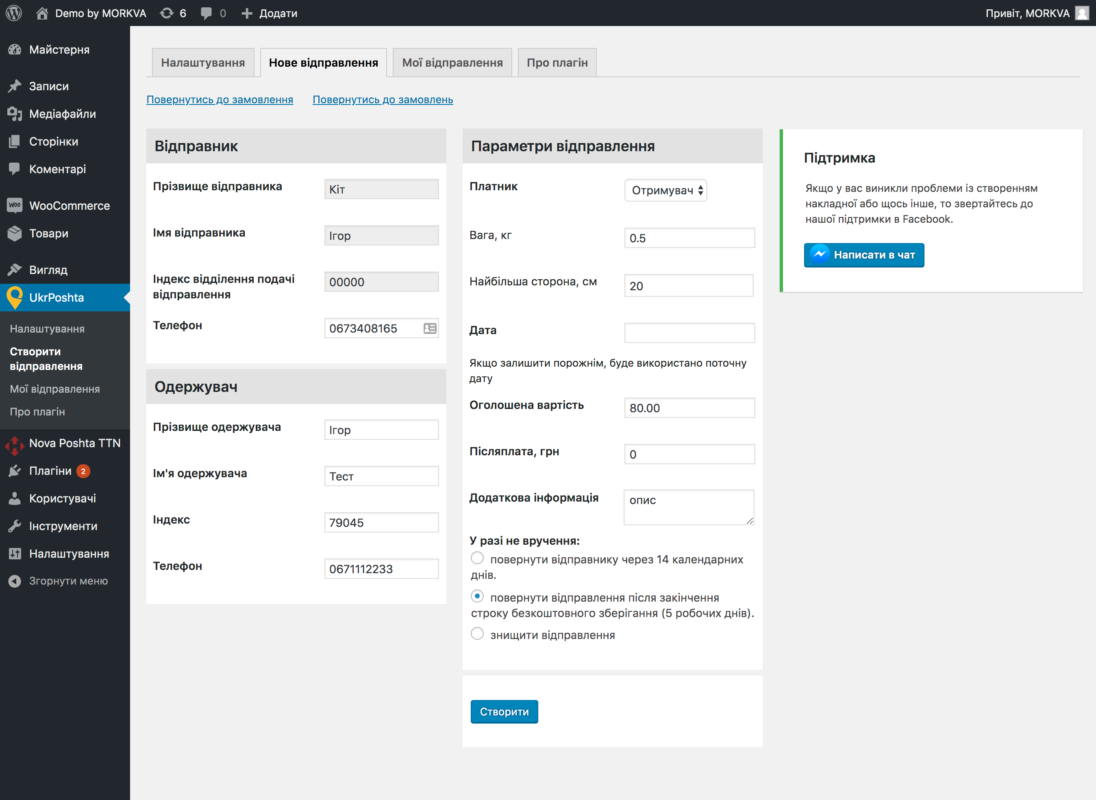
Task: Click the Інструменти wrench icon
Action: [x=15, y=526]
